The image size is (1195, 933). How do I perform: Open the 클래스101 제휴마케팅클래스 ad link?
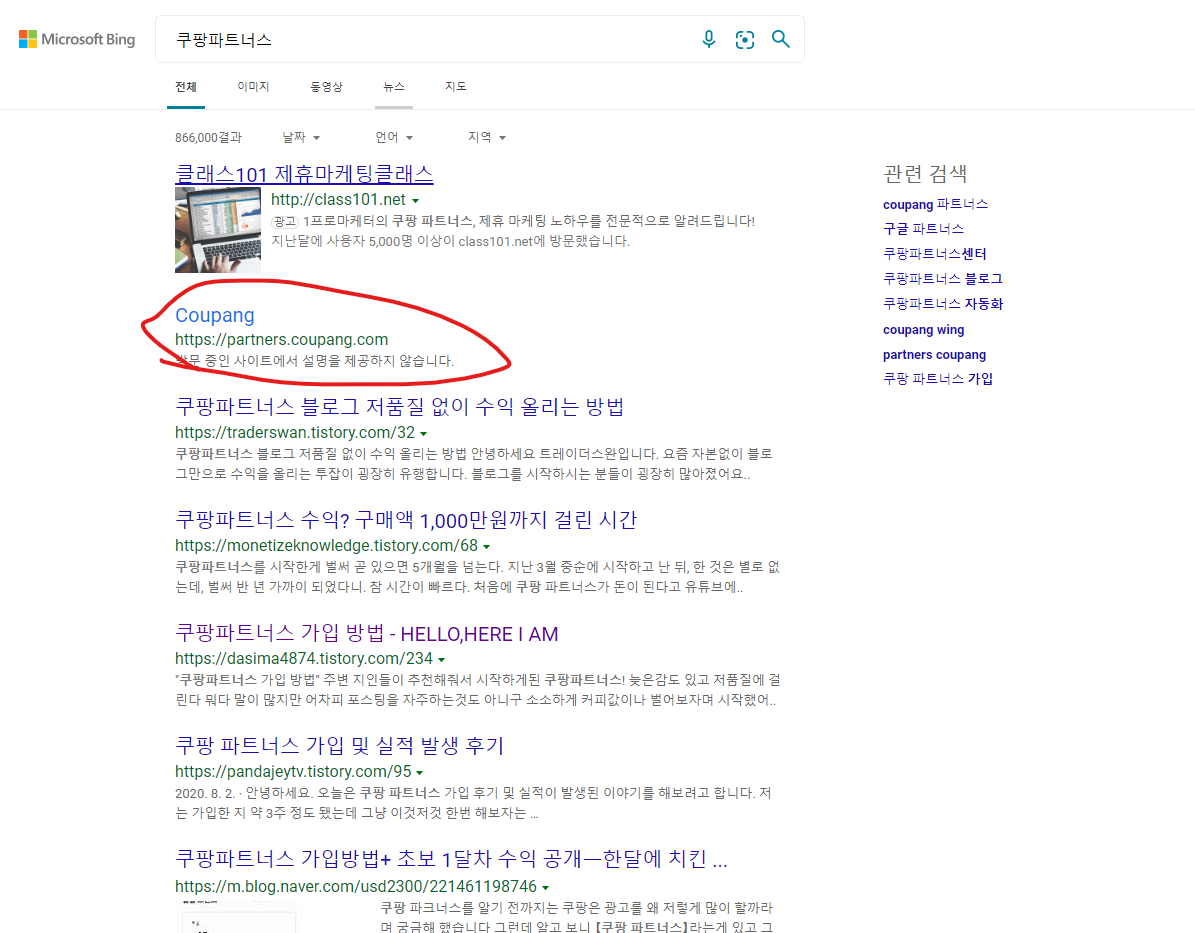pyautogui.click(x=304, y=174)
